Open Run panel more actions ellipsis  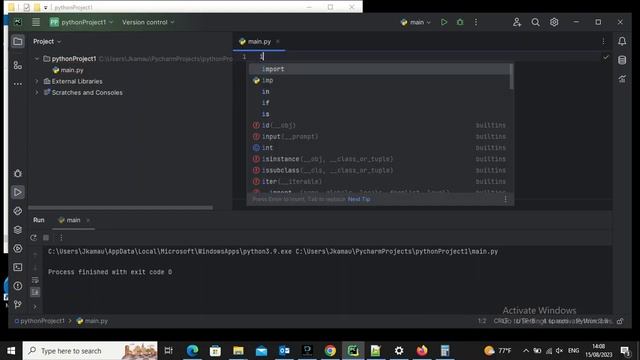point(61,238)
